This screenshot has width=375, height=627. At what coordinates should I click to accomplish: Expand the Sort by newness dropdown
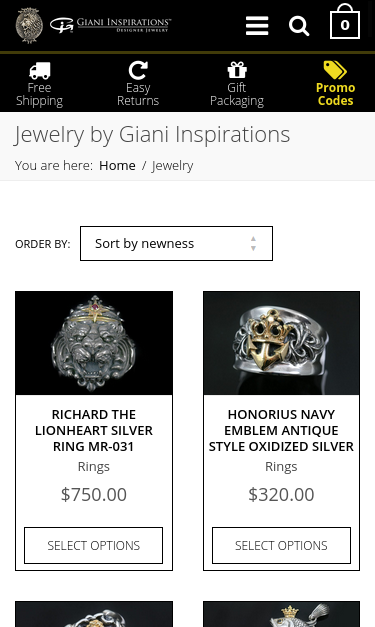176,244
